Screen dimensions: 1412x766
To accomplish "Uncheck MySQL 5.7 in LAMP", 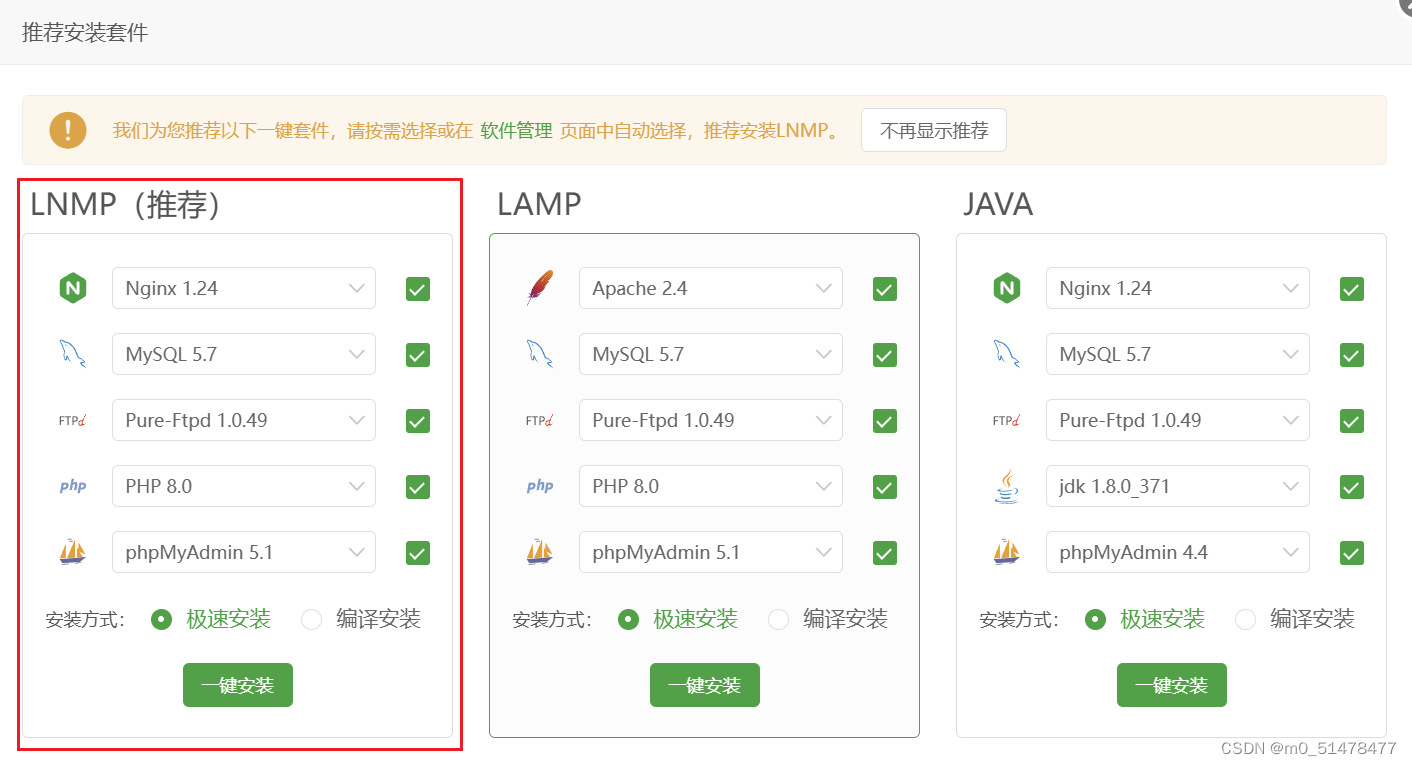I will (x=885, y=355).
